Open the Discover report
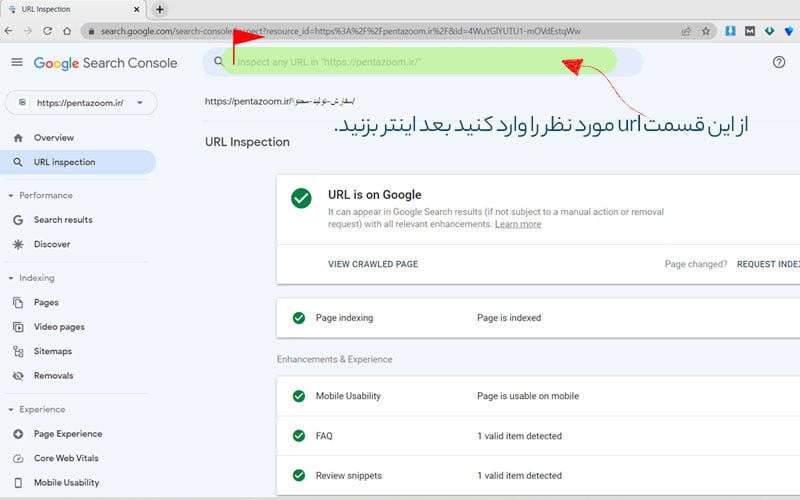The height and width of the screenshot is (500, 800). [52, 244]
